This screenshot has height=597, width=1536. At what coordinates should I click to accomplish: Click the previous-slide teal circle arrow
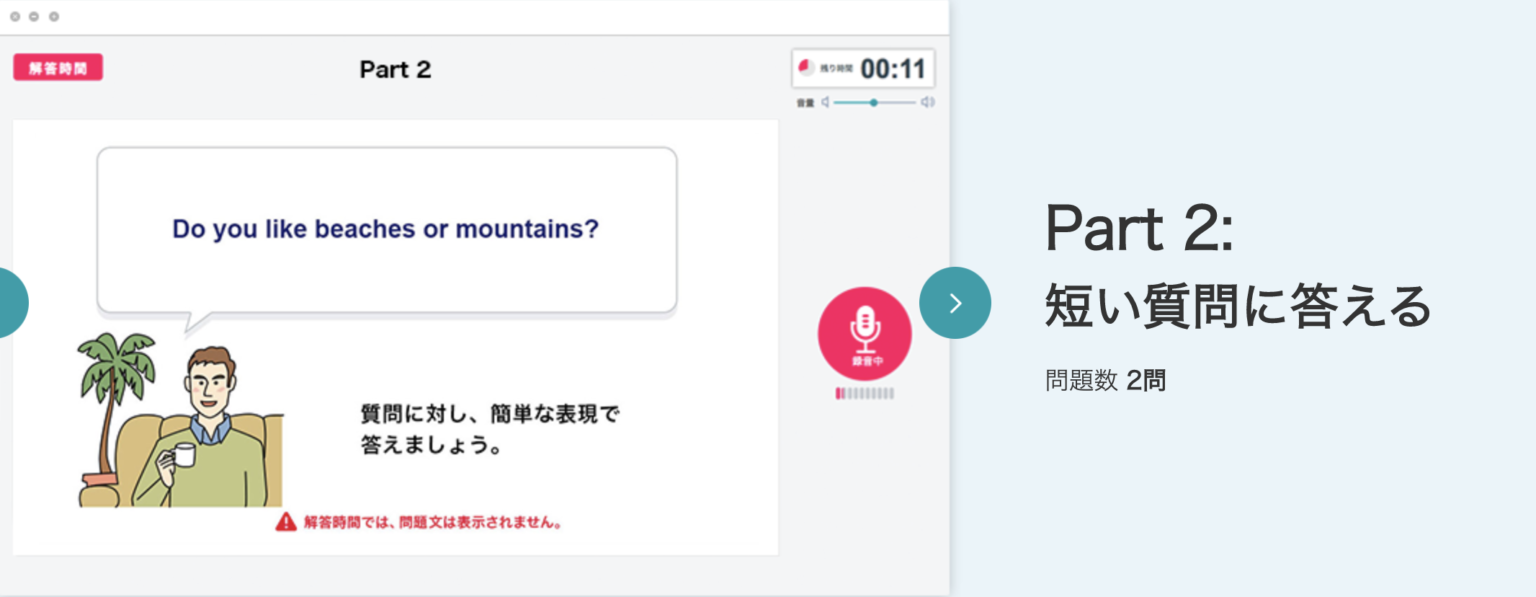pos(10,302)
